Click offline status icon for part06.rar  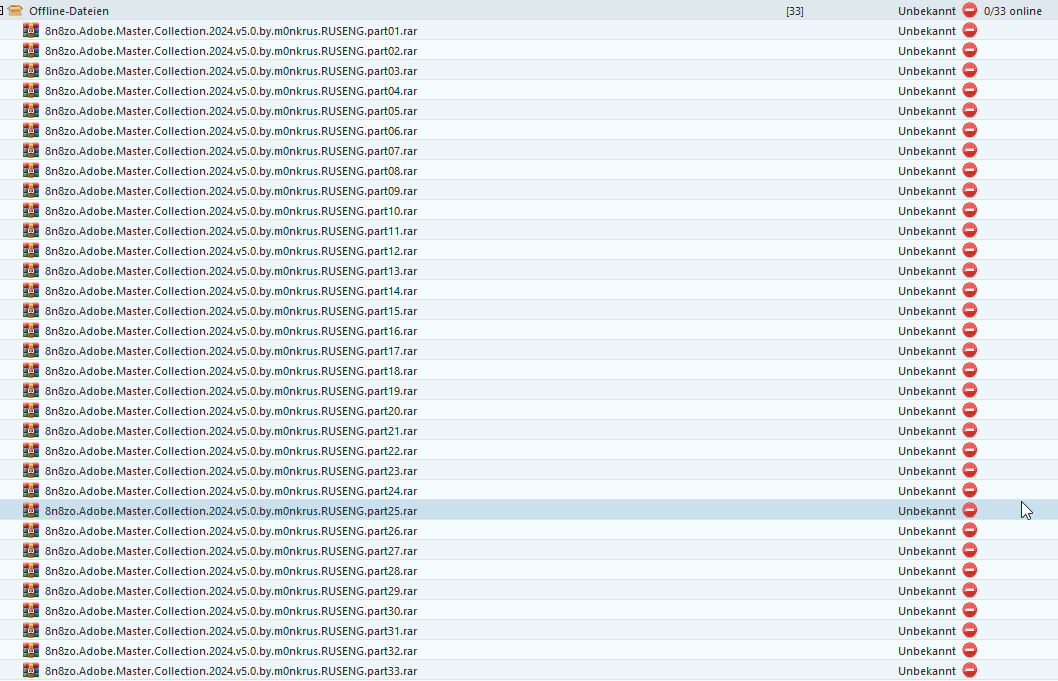coord(970,130)
